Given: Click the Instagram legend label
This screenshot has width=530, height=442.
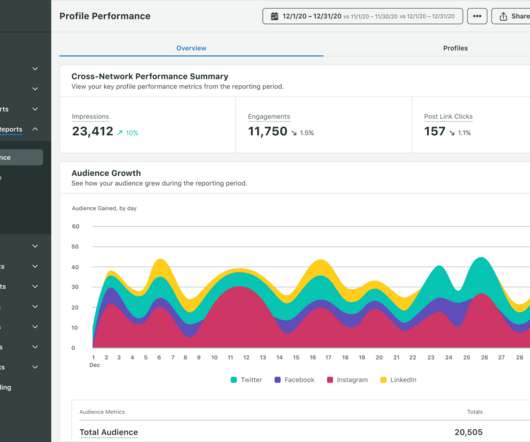Looking at the screenshot, I should pyautogui.click(x=352, y=380).
